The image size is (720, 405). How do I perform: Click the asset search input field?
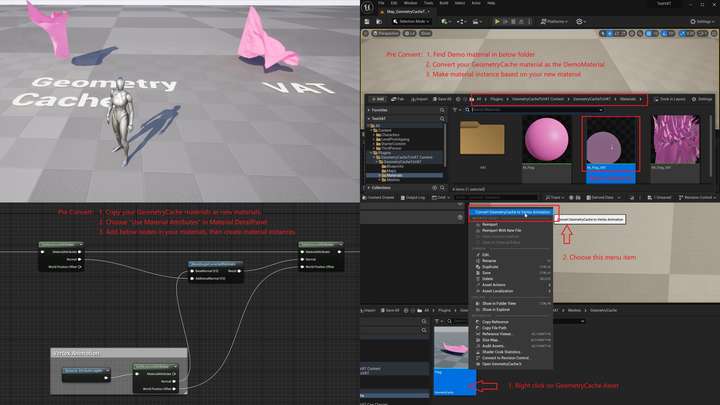point(536,110)
